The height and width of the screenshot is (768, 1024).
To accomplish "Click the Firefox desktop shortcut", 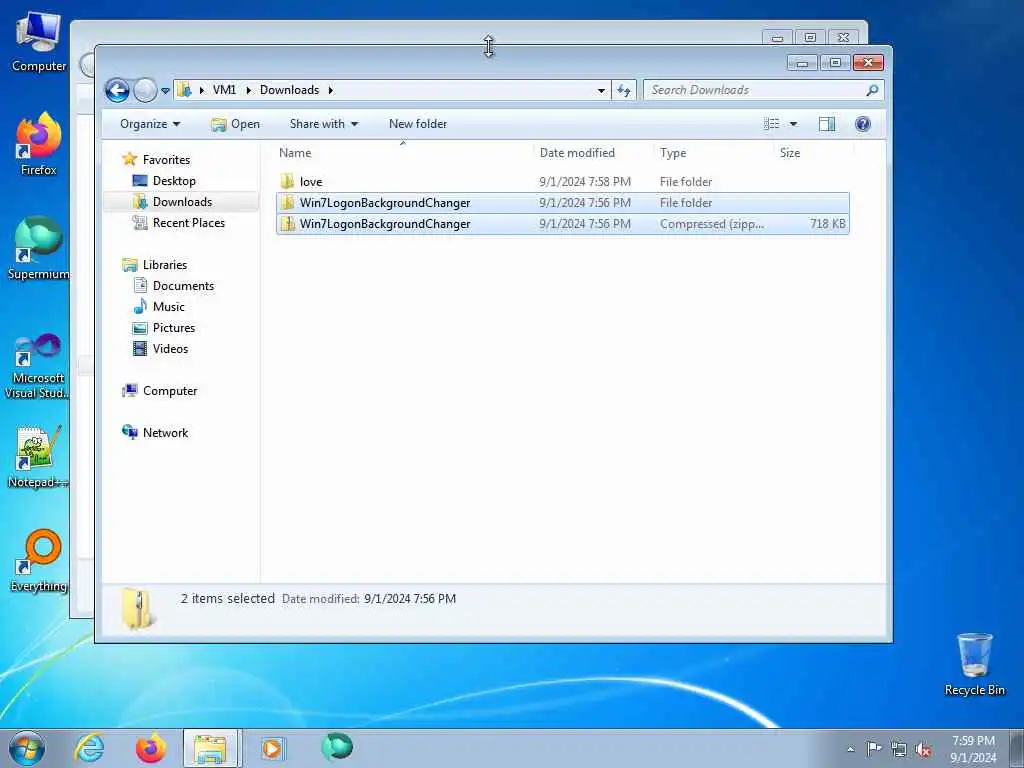I will coord(39,144).
